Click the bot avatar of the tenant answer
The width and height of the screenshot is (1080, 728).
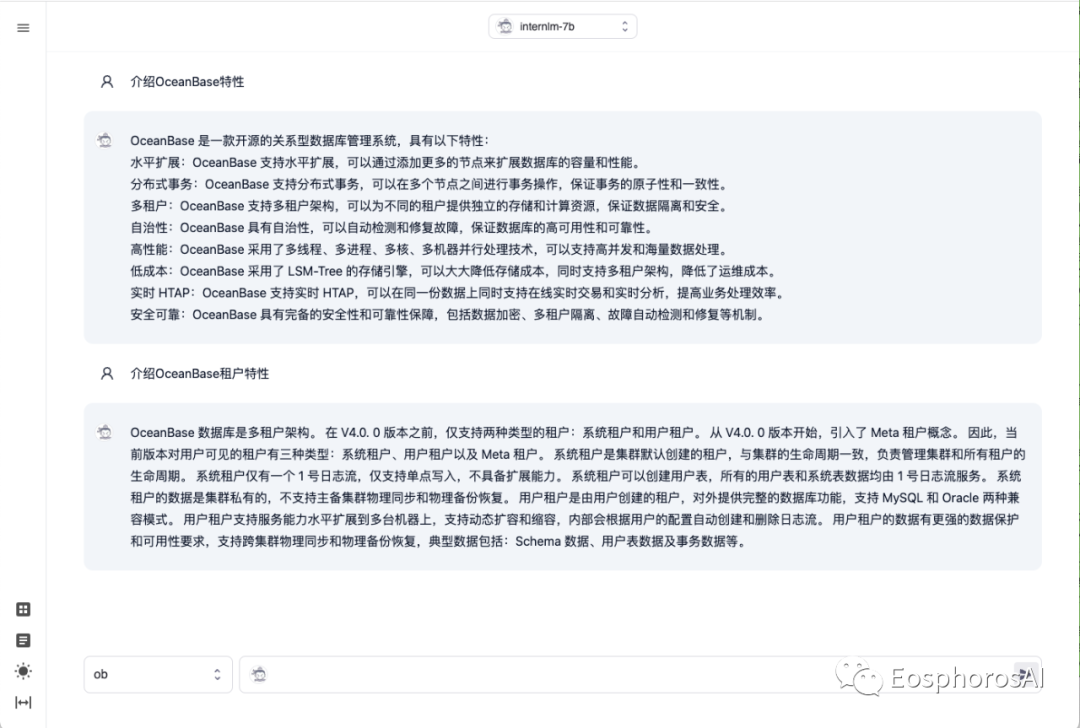(105, 433)
